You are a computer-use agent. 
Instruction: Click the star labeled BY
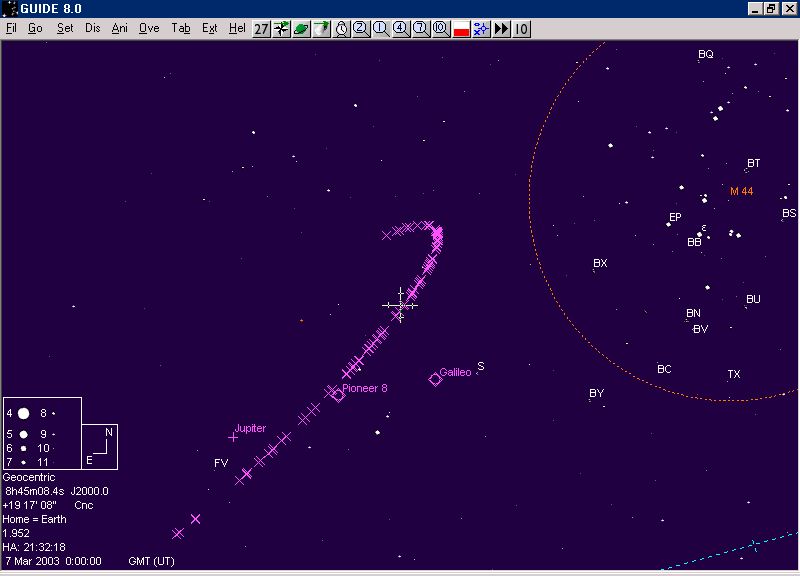pyautogui.click(x=596, y=393)
